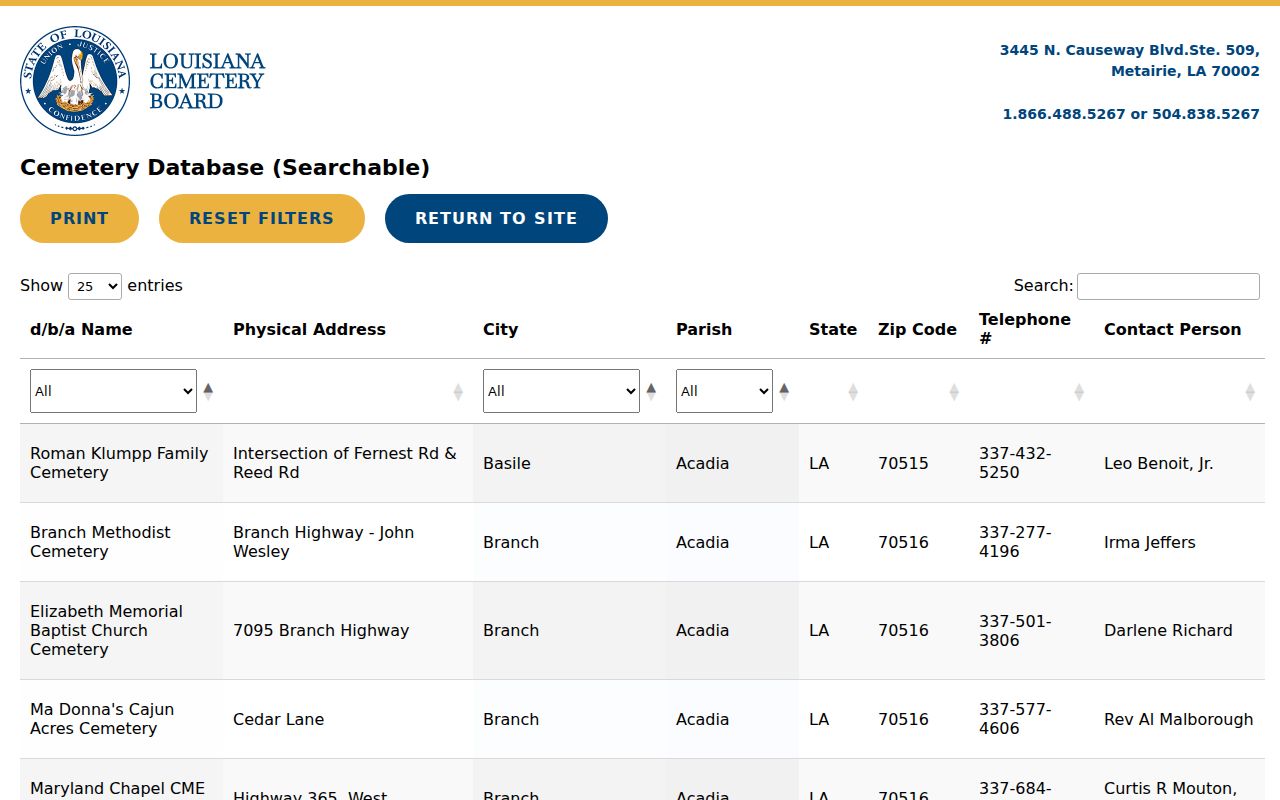Click the PRINT button
Screen dimensions: 1280x800
(x=79, y=218)
